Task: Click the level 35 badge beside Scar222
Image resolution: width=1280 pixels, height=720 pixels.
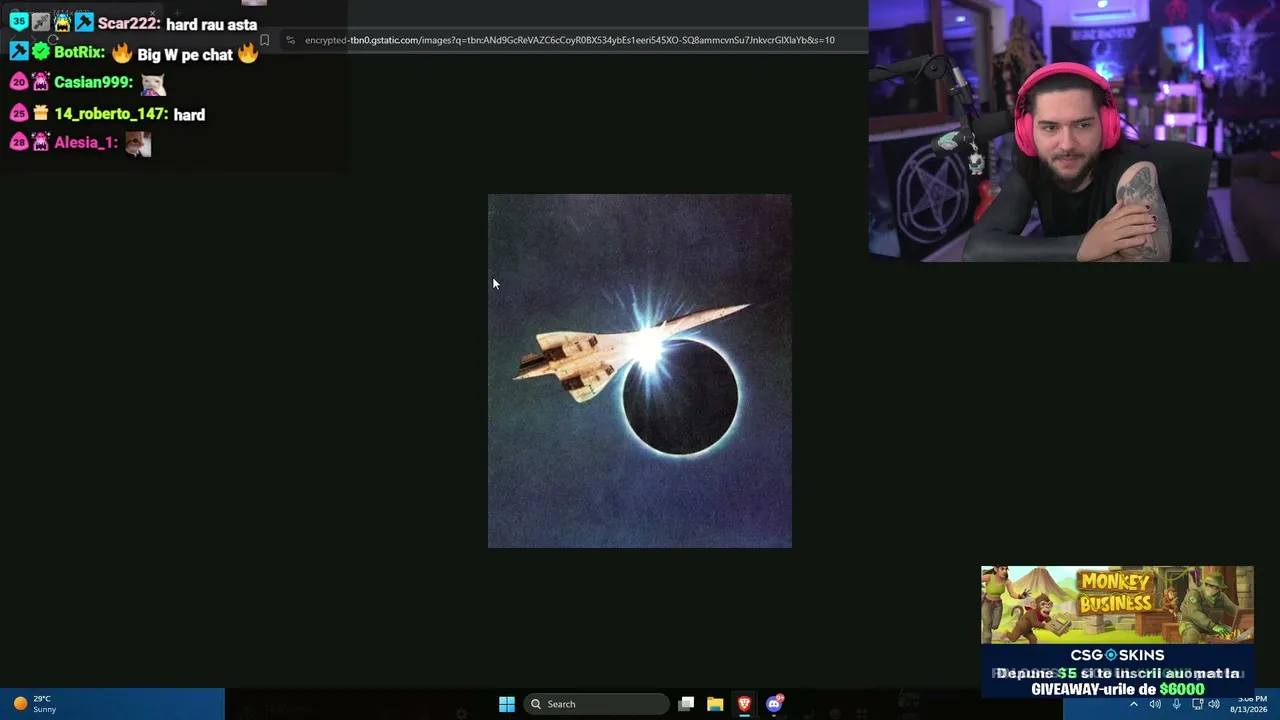Action: click(x=19, y=22)
